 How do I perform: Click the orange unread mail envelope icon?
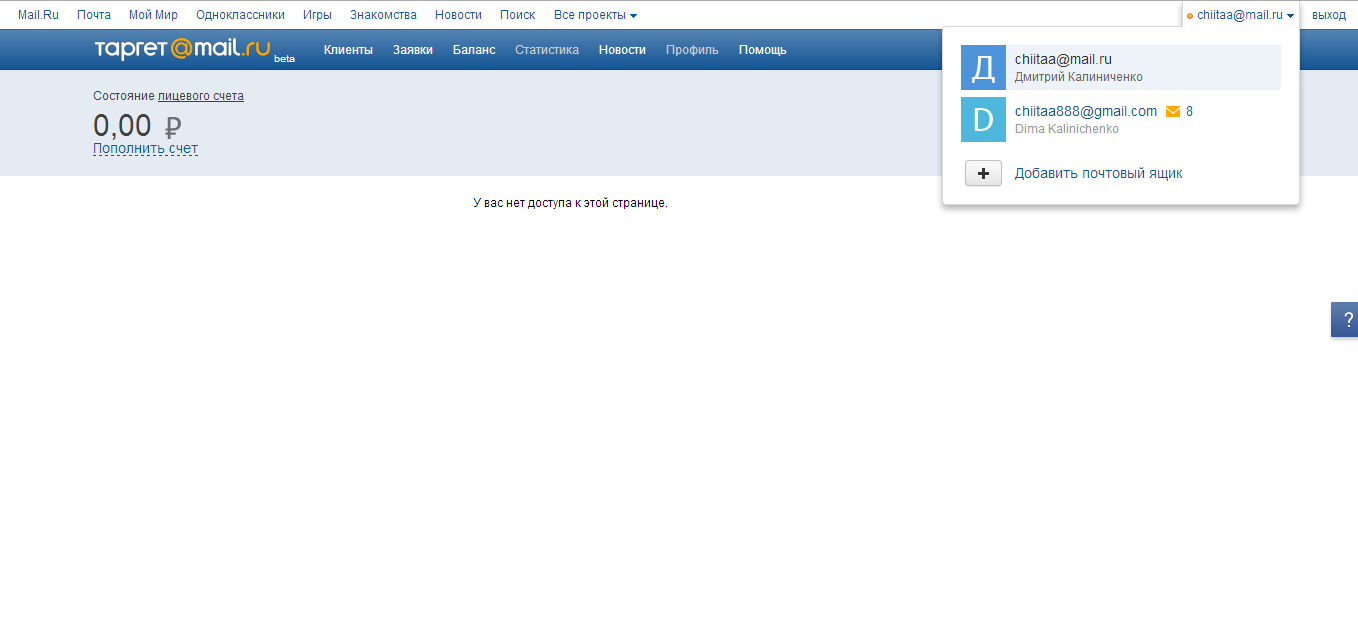tap(1173, 112)
